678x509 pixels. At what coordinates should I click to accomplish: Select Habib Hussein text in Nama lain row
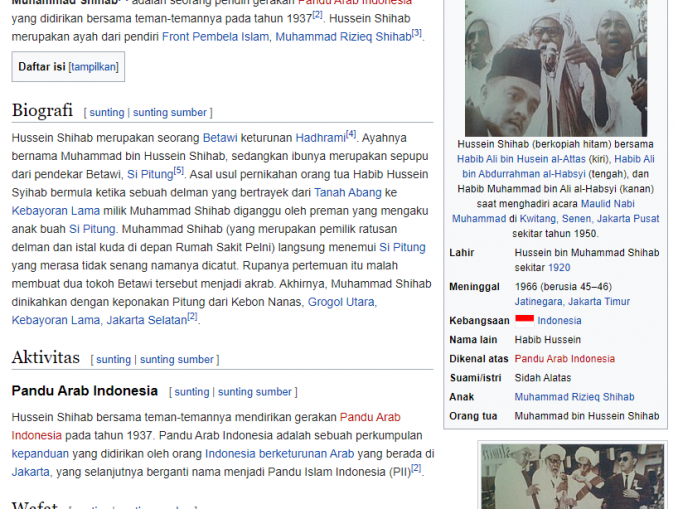[547, 340]
